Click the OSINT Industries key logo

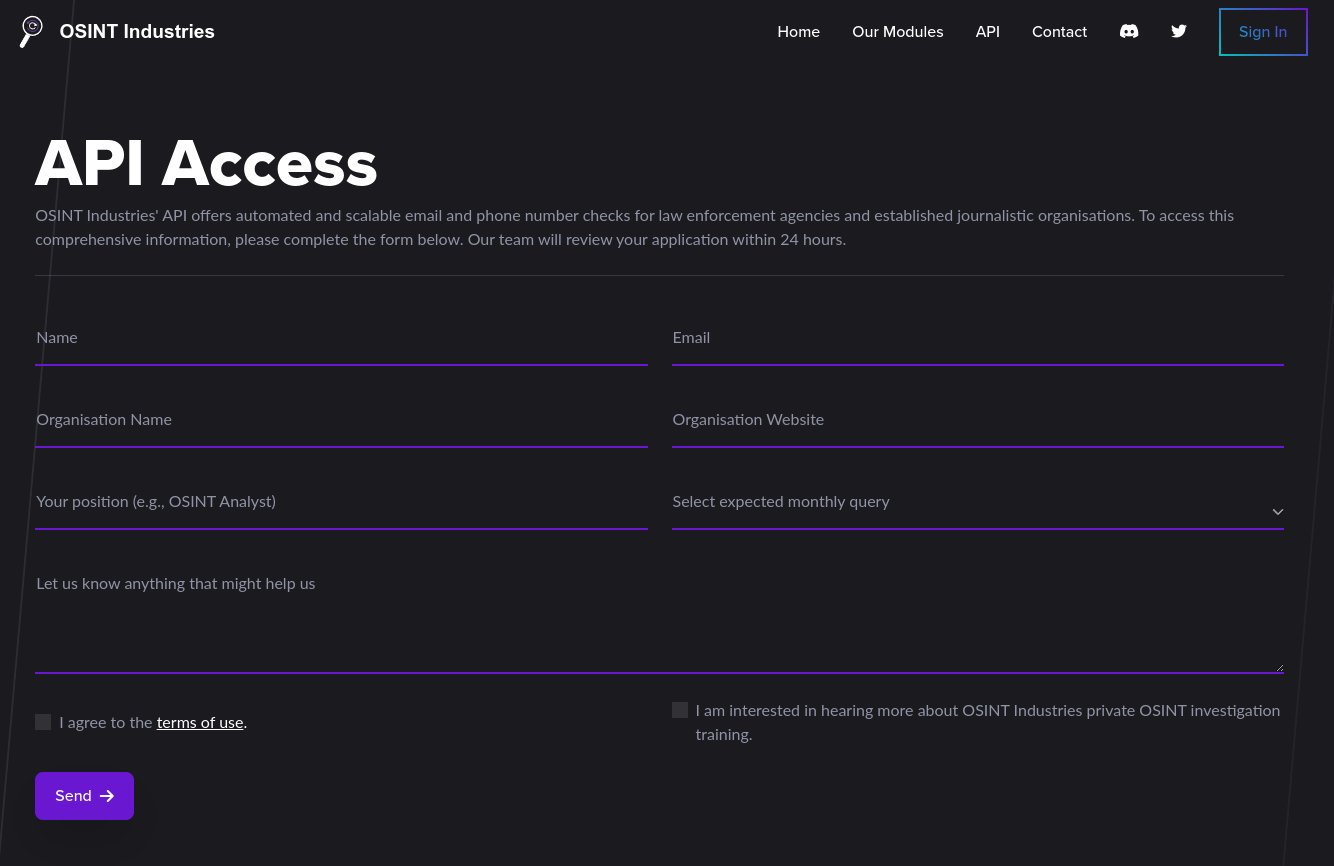(31, 31)
